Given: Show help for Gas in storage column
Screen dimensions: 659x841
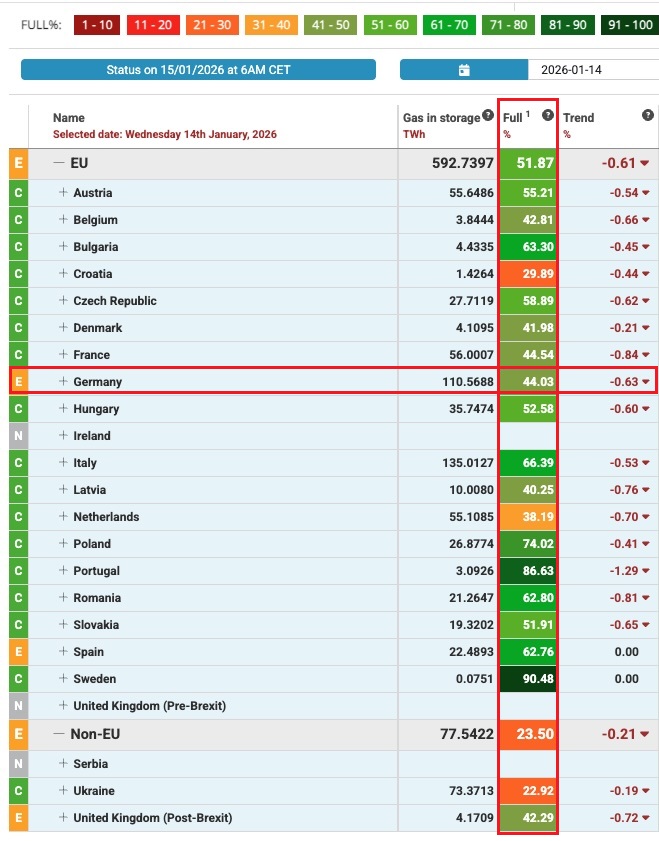Looking at the screenshot, I should (487, 115).
